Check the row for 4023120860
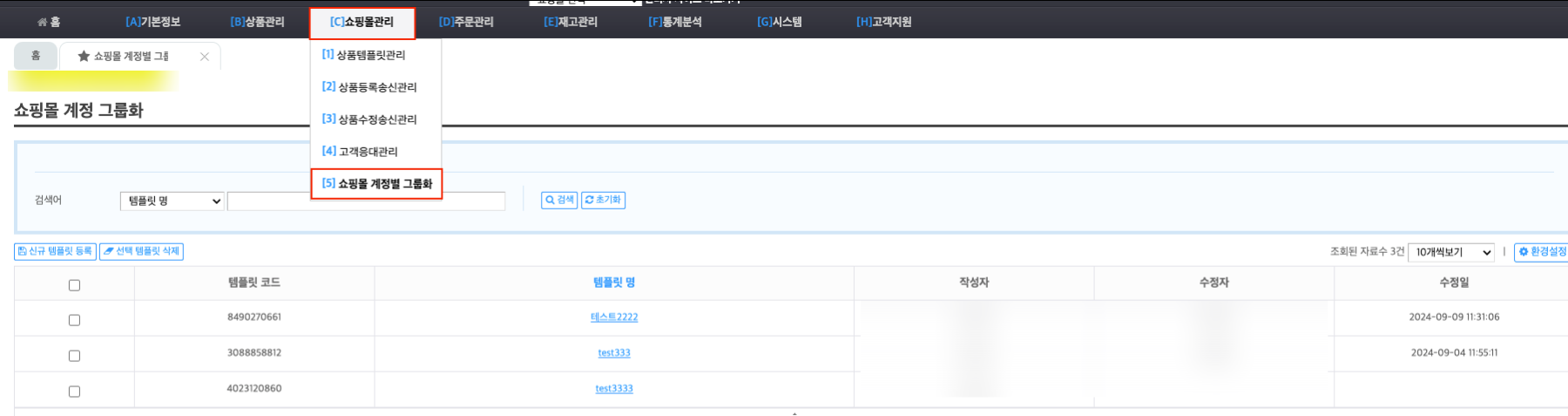Screen dimensions: 1568x416 74,392
